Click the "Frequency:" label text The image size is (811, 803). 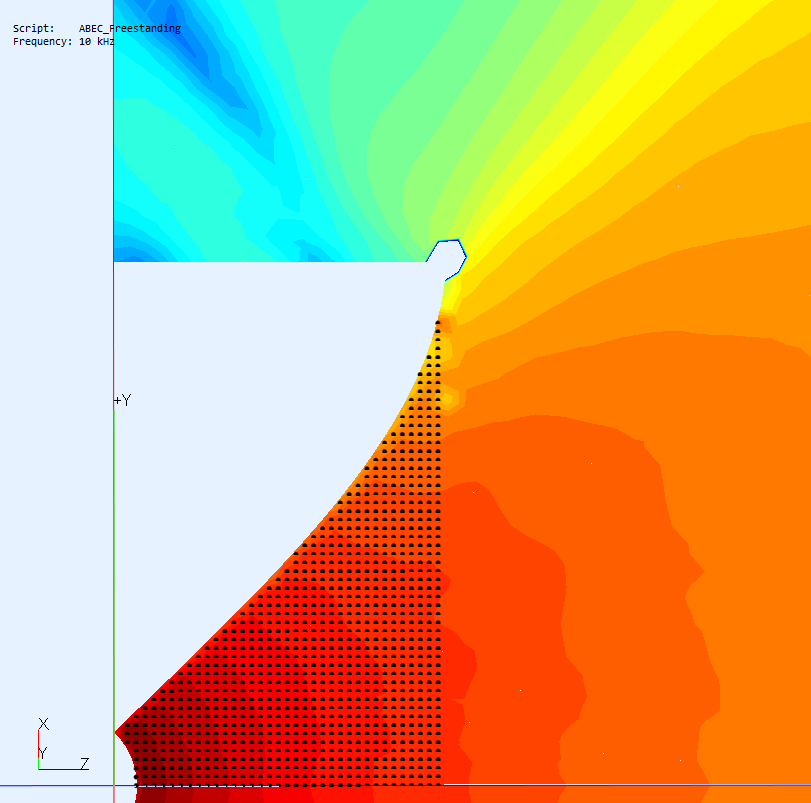point(43,41)
